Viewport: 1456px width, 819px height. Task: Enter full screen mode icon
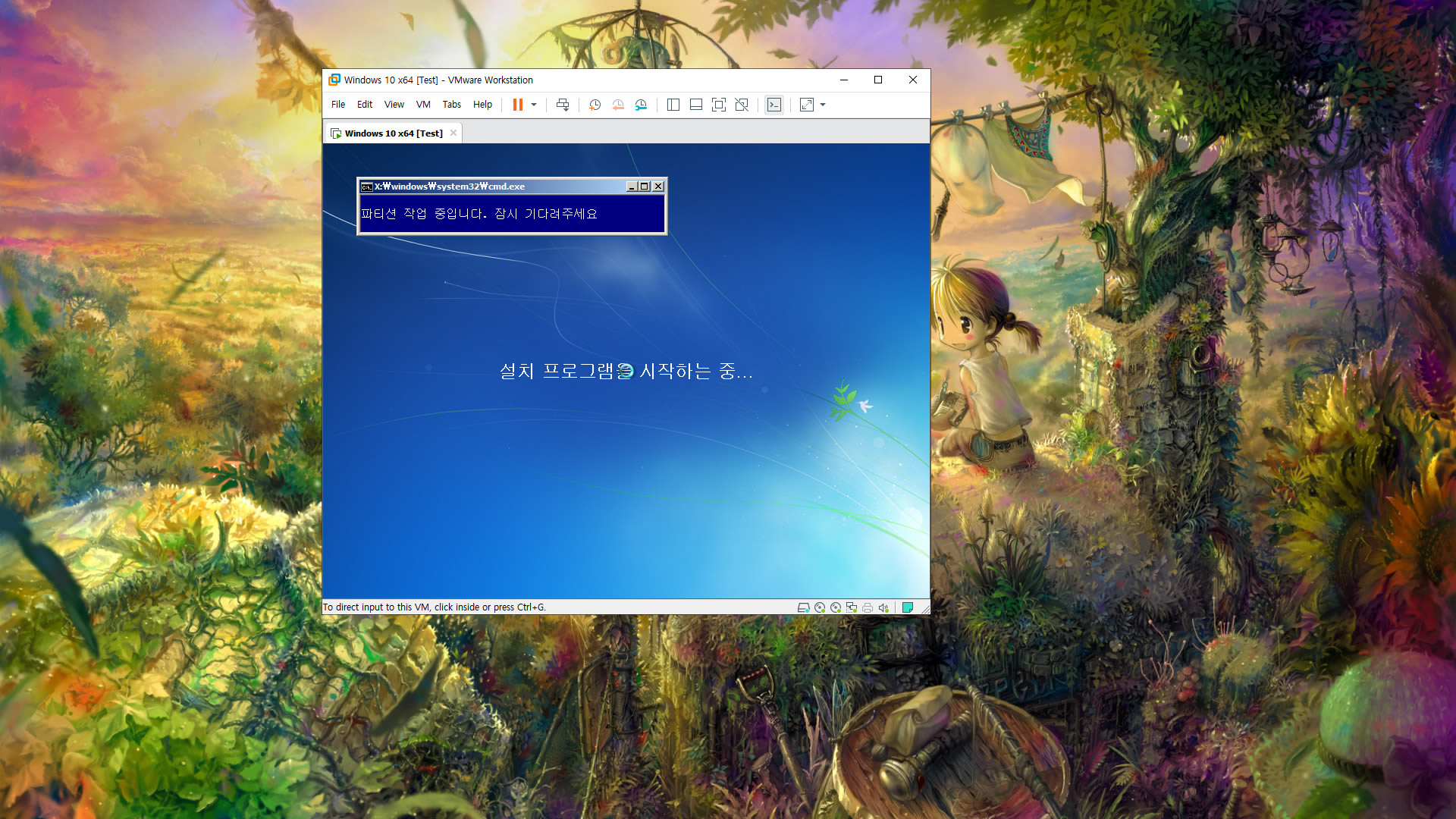[x=719, y=105]
